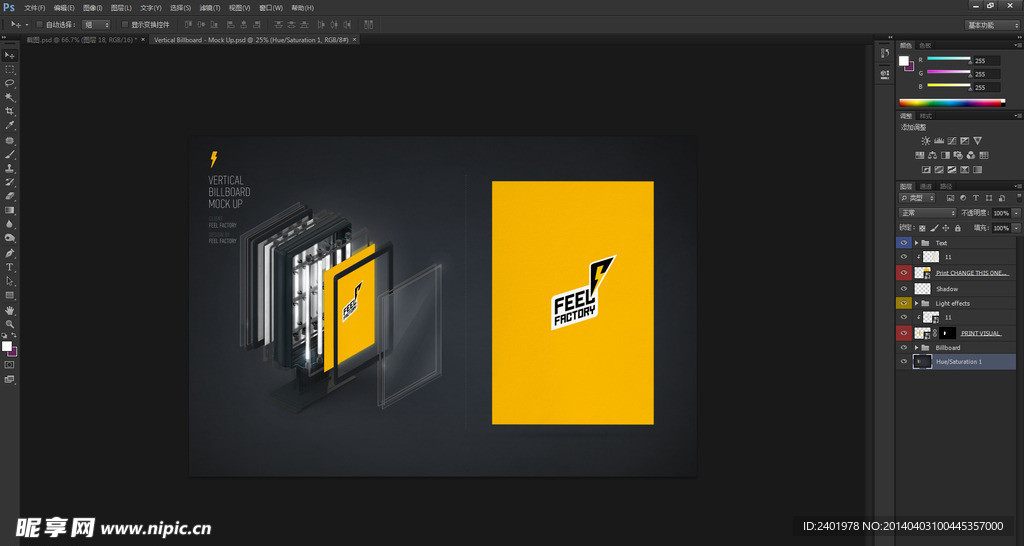Select the Horizontal Type tool
Screen dimensions: 1024x546
pyautogui.click(x=10, y=267)
